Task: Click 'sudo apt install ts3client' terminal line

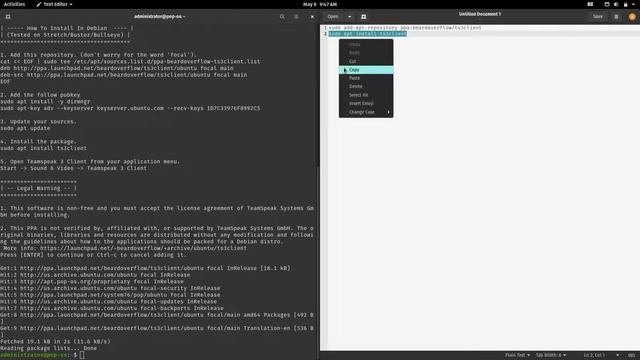Action: 43,148
